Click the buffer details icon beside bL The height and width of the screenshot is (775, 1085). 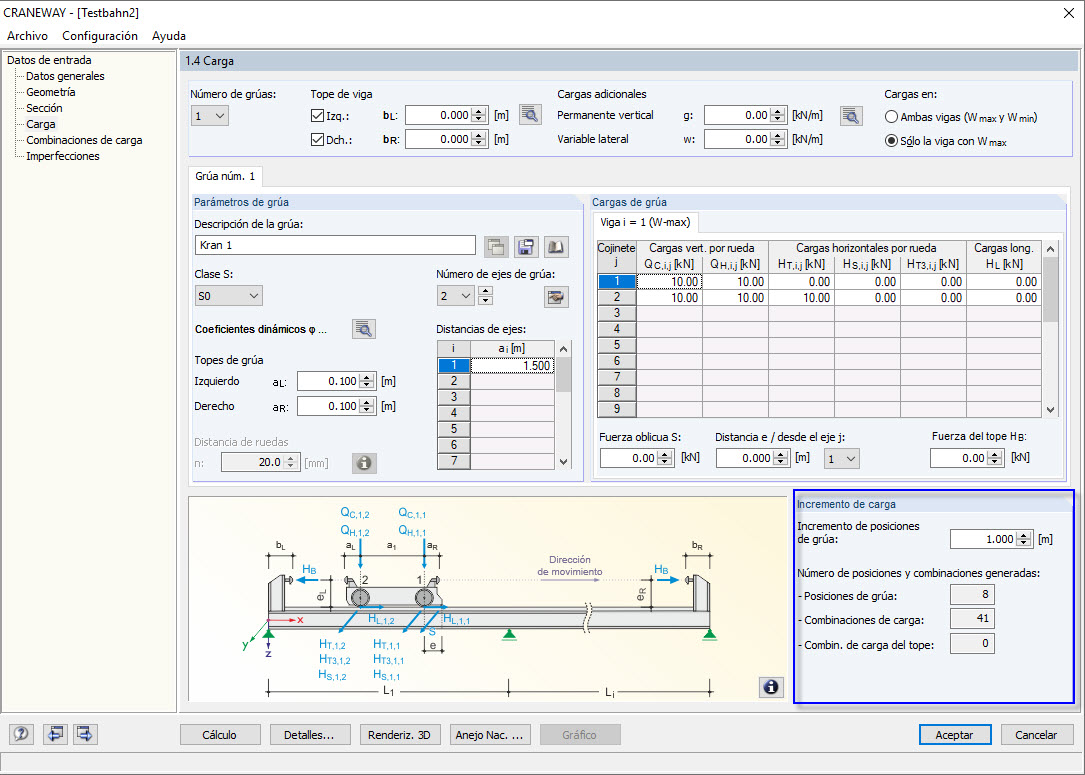click(530, 115)
